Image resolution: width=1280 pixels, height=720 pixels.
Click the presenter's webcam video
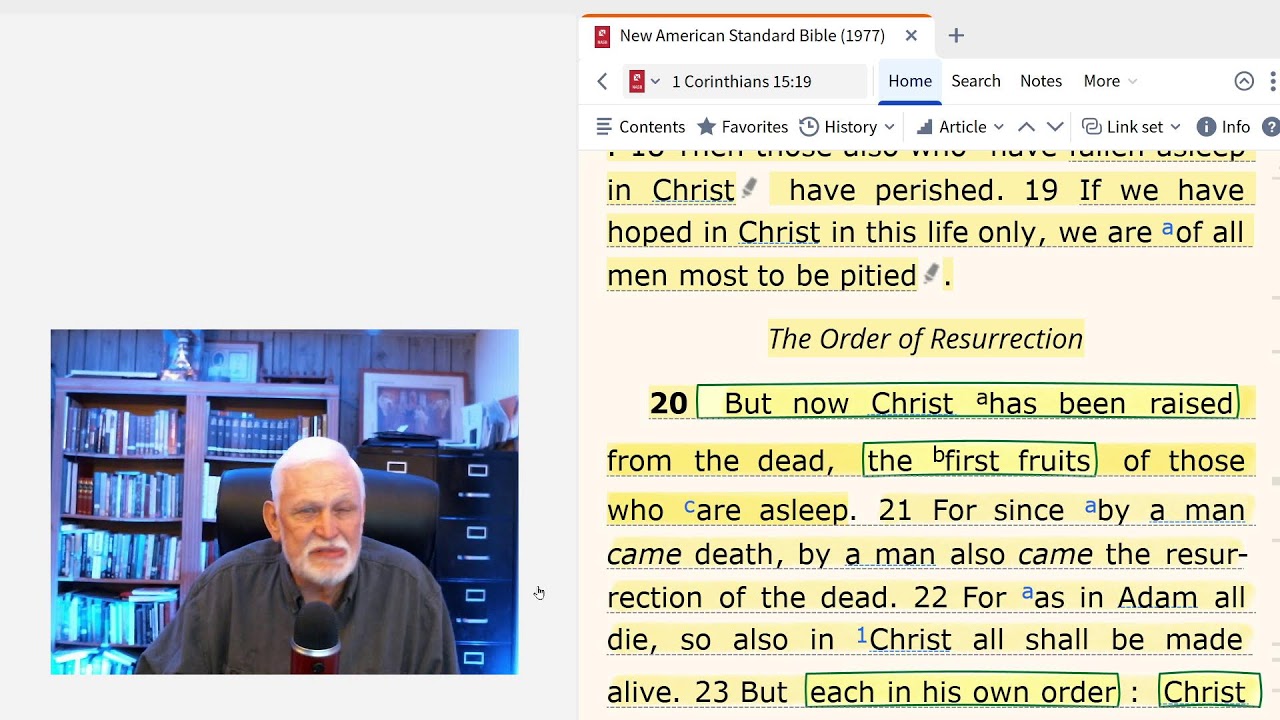click(x=285, y=502)
